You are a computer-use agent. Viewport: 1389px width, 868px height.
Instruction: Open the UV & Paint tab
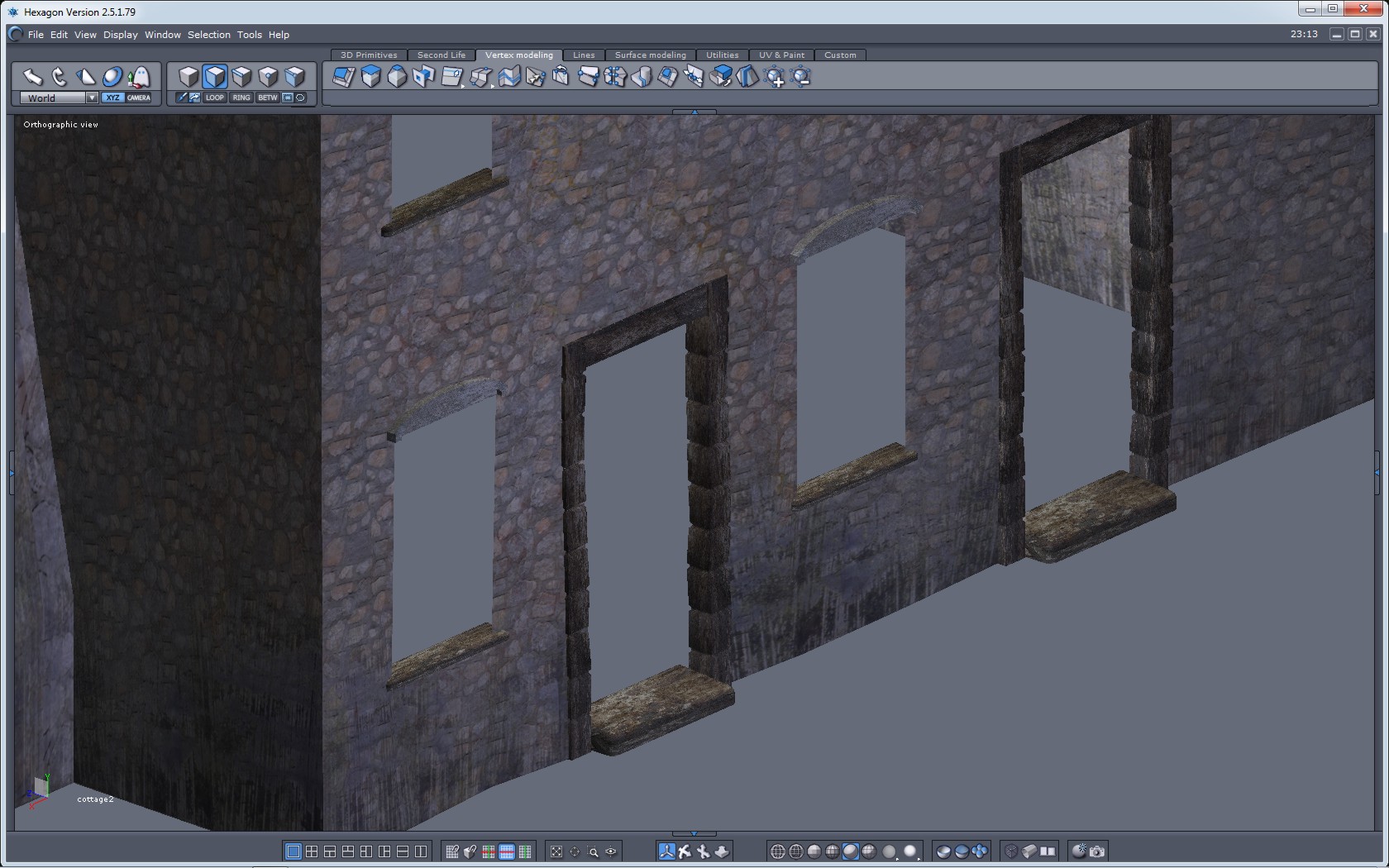782,55
